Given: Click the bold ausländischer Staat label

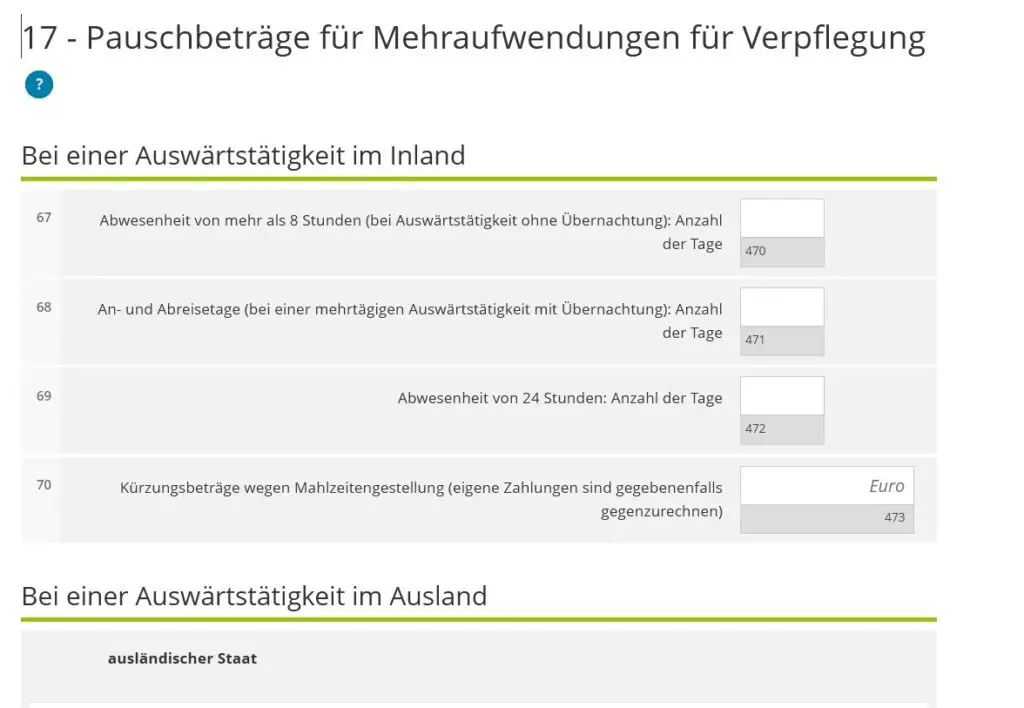Looking at the screenshot, I should [182, 658].
